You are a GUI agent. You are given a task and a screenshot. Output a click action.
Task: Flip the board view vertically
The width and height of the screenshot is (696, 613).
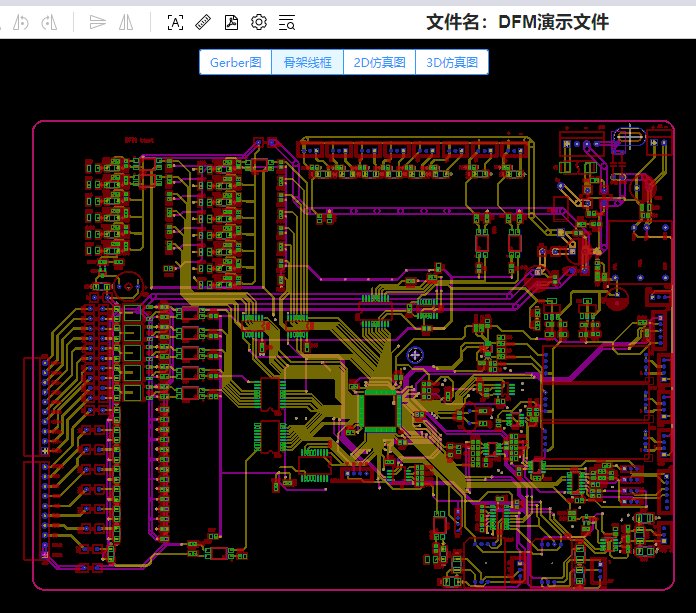coord(97,22)
